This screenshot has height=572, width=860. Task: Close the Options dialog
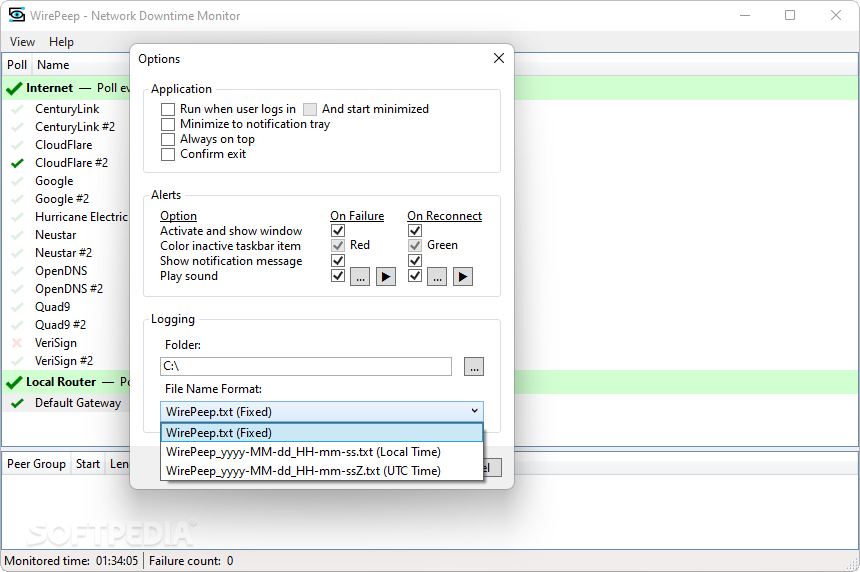pos(499,58)
